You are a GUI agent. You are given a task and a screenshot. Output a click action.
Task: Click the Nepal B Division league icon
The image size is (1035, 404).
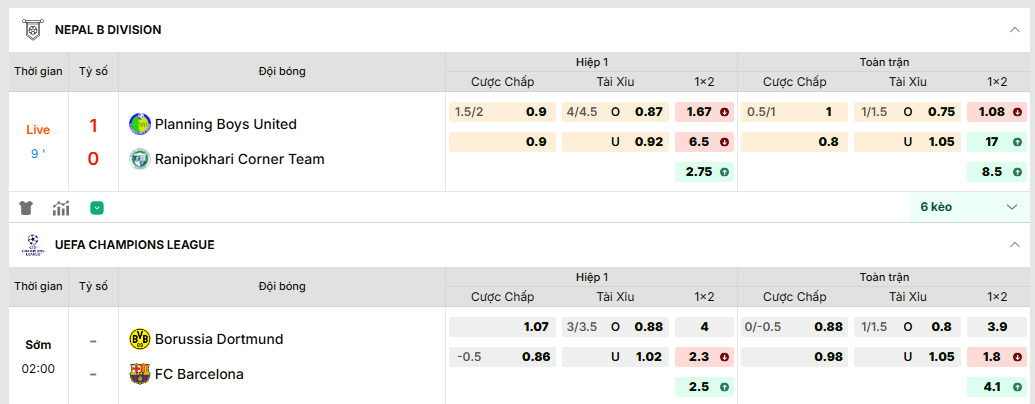(32, 30)
